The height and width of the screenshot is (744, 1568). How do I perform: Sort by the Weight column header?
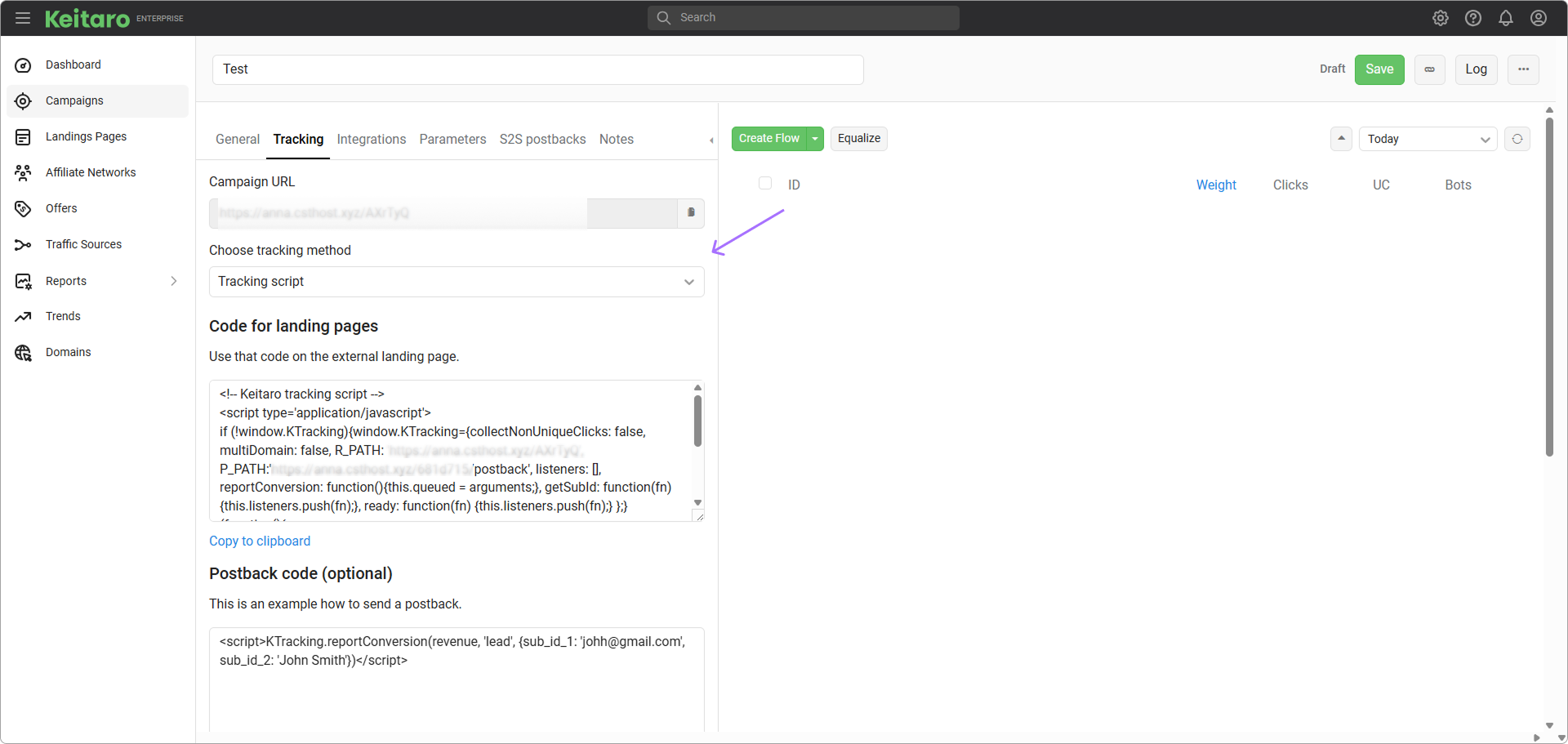tap(1216, 185)
